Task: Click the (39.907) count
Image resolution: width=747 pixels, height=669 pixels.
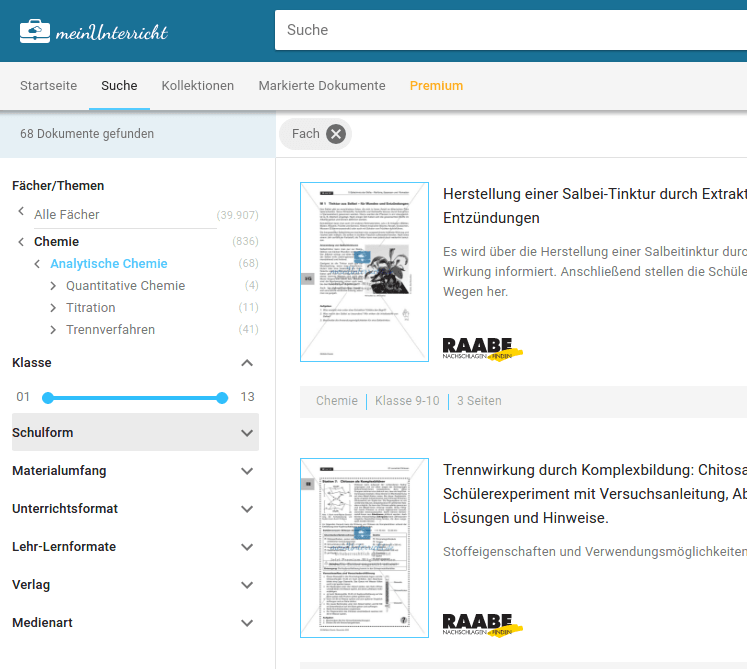Action: [x=237, y=215]
